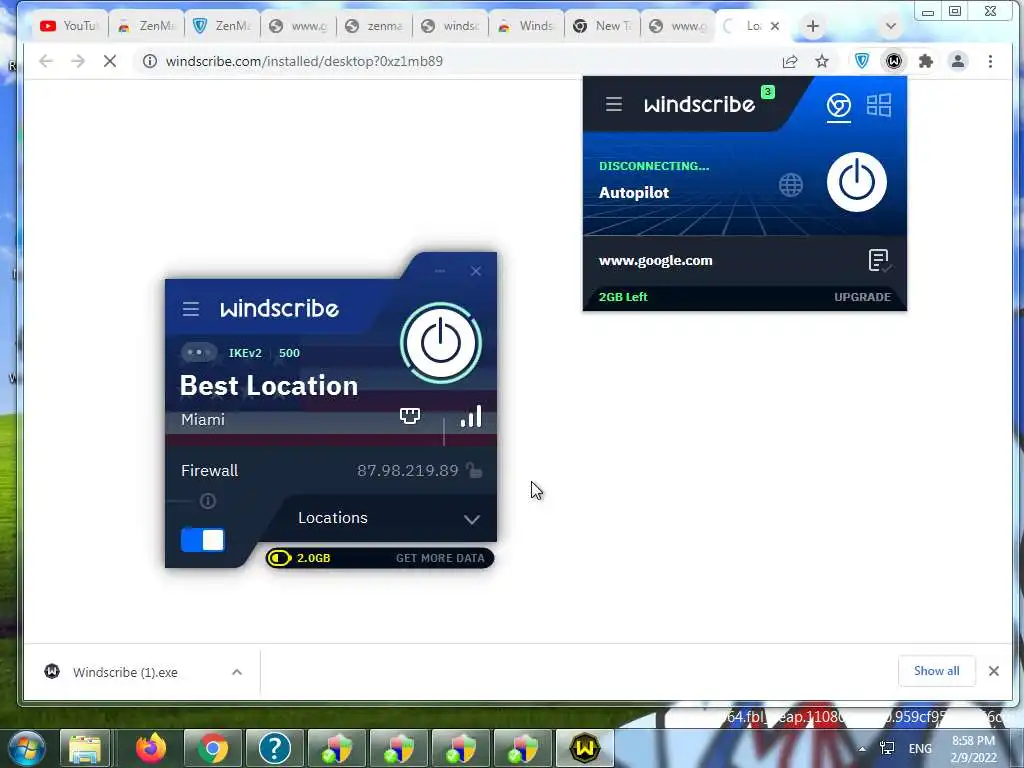Open the Windscribe desktop app hamburger menu
Screen dimensions: 1024x768
click(x=191, y=309)
